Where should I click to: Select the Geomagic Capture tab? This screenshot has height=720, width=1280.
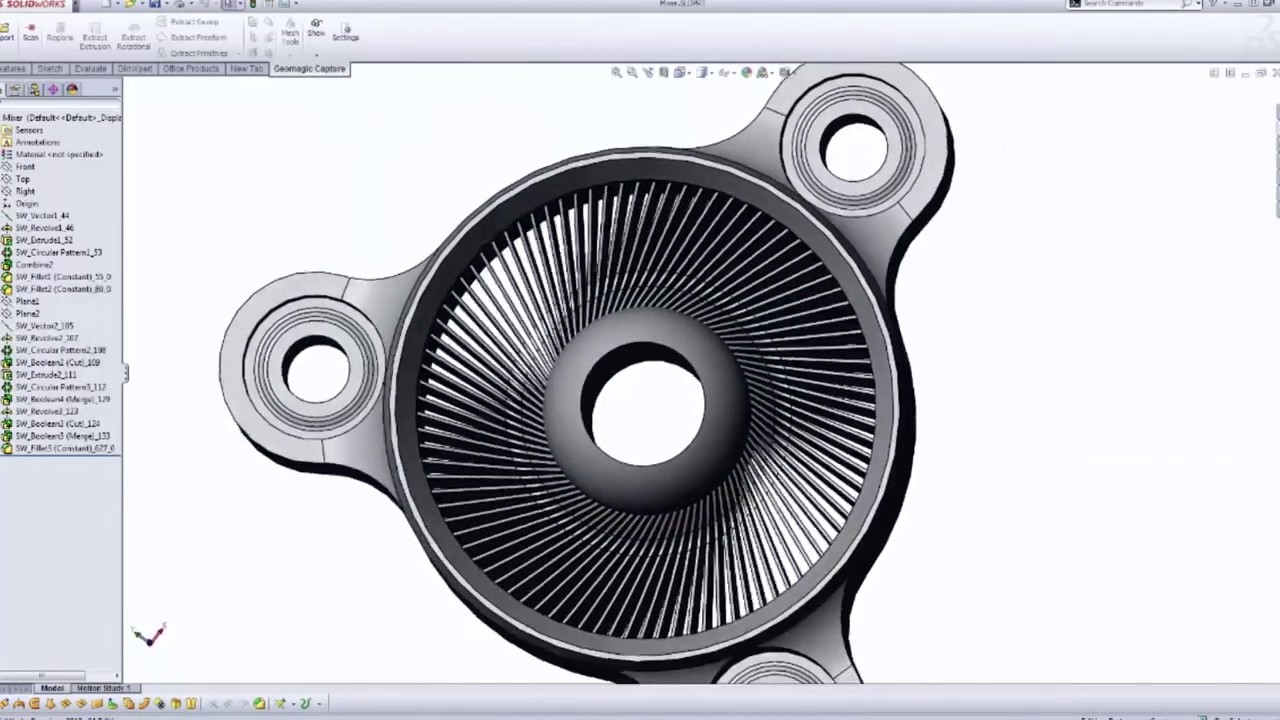point(309,69)
